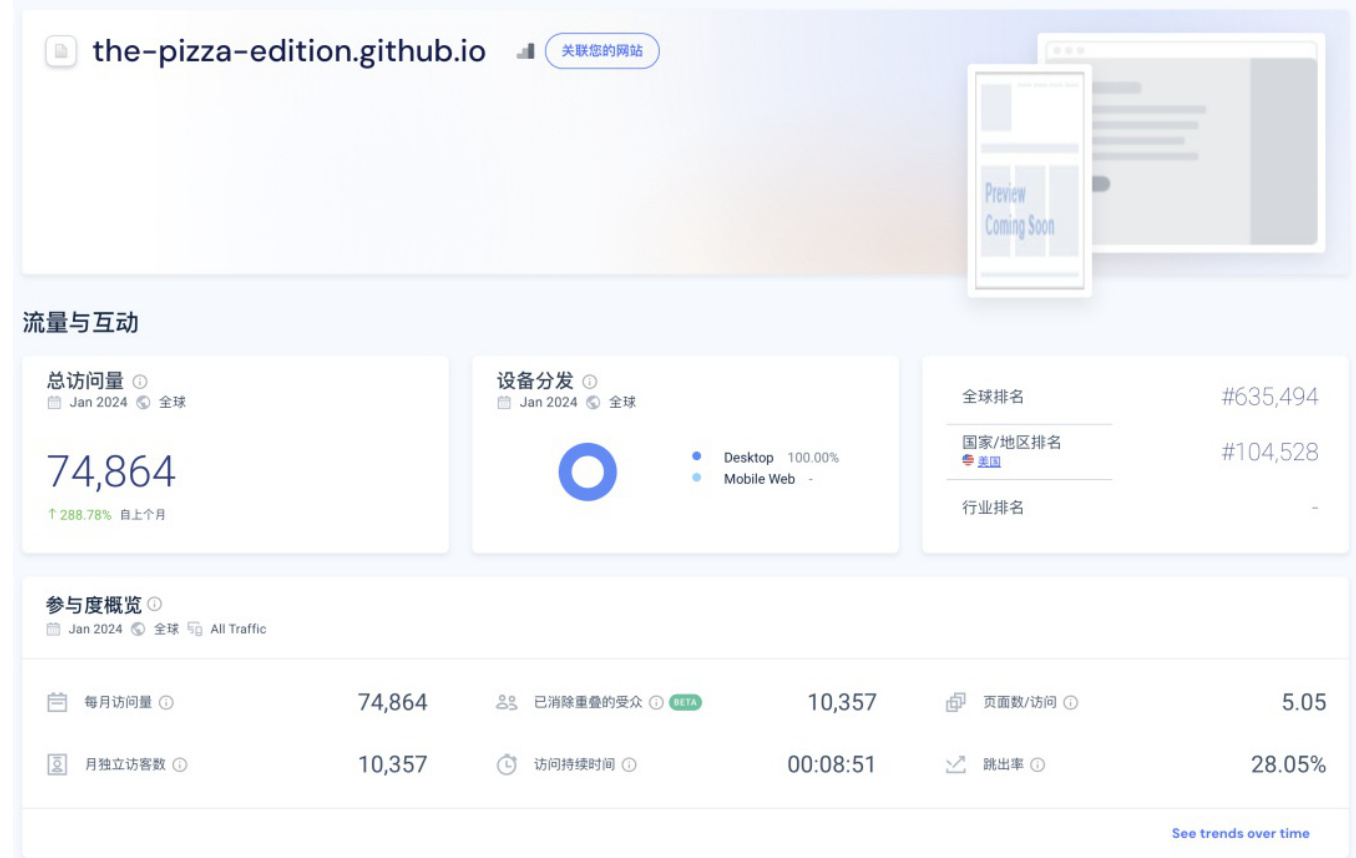Click the Desktop legend dot
Screen dimensions: 1356x858
697,456
